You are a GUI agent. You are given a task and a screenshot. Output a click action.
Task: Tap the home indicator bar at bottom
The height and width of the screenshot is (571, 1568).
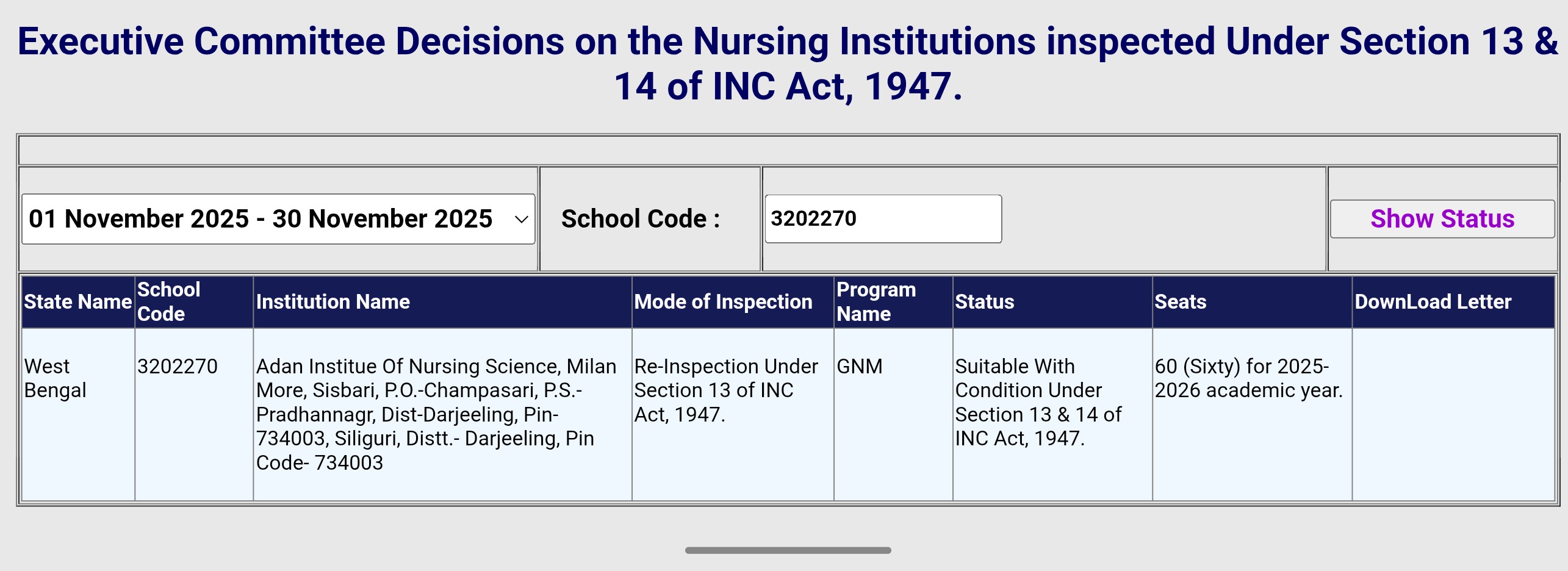[x=788, y=550]
